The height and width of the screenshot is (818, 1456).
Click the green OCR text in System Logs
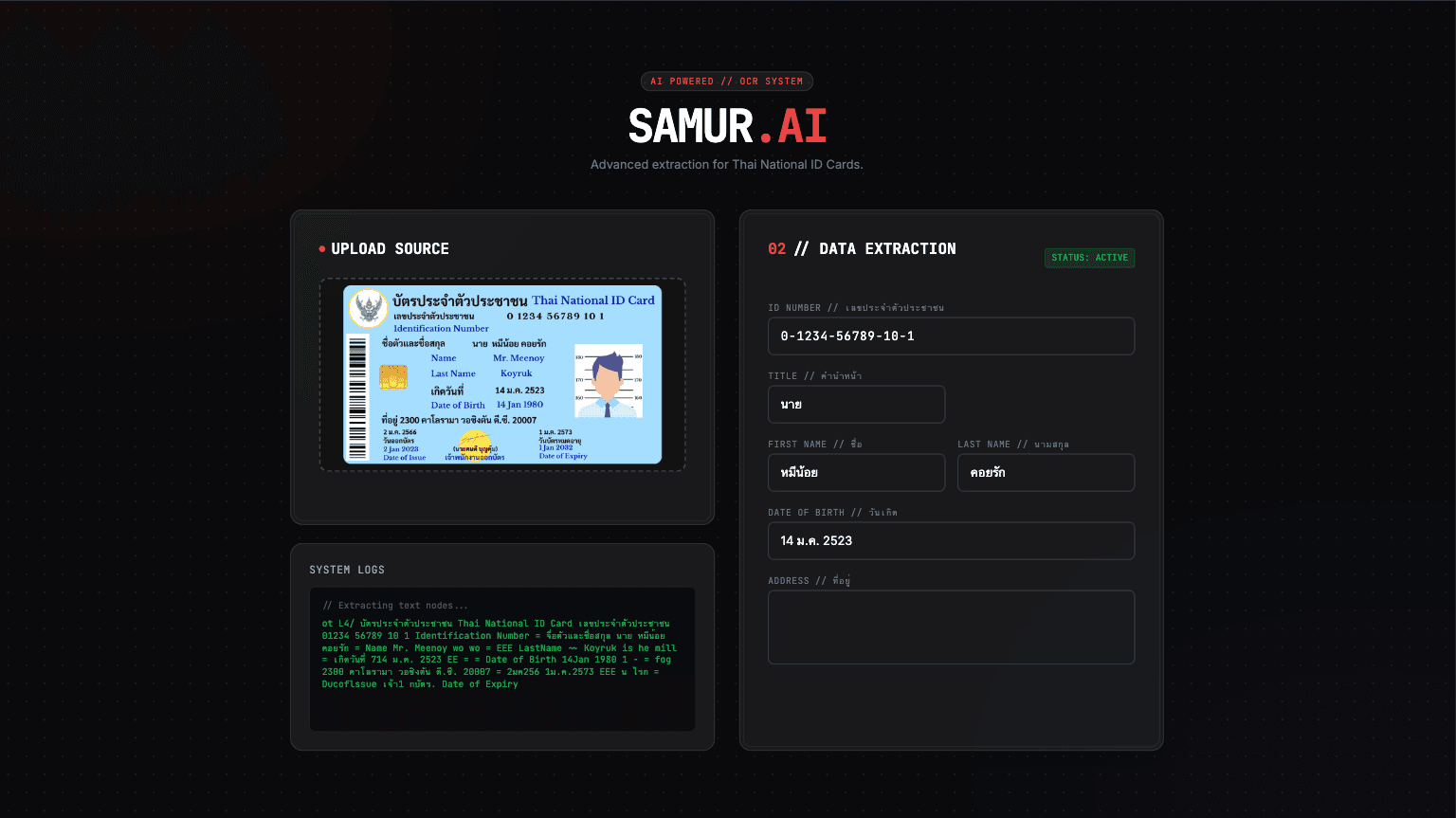[500, 654]
